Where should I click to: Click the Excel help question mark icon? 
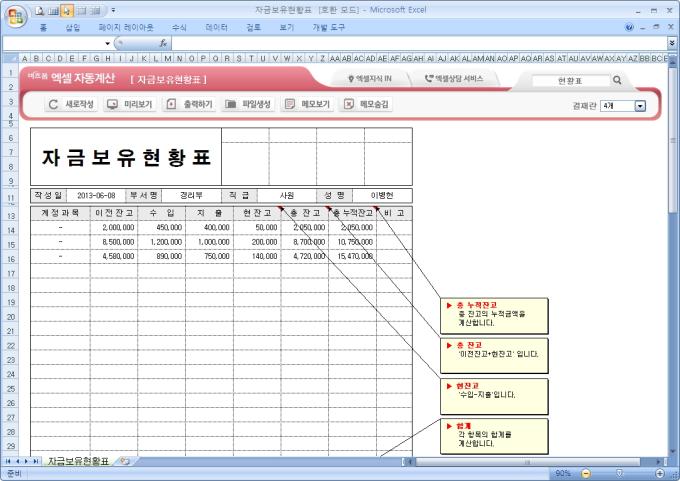tap(629, 27)
